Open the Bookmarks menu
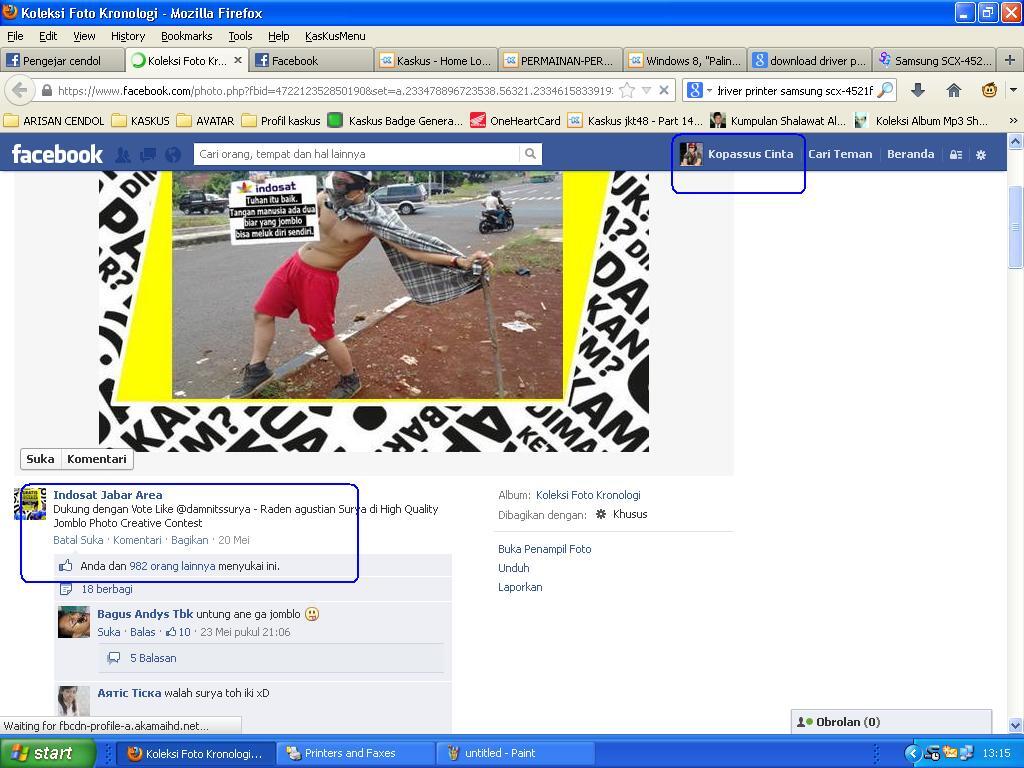1024x768 pixels. pyautogui.click(x=186, y=36)
